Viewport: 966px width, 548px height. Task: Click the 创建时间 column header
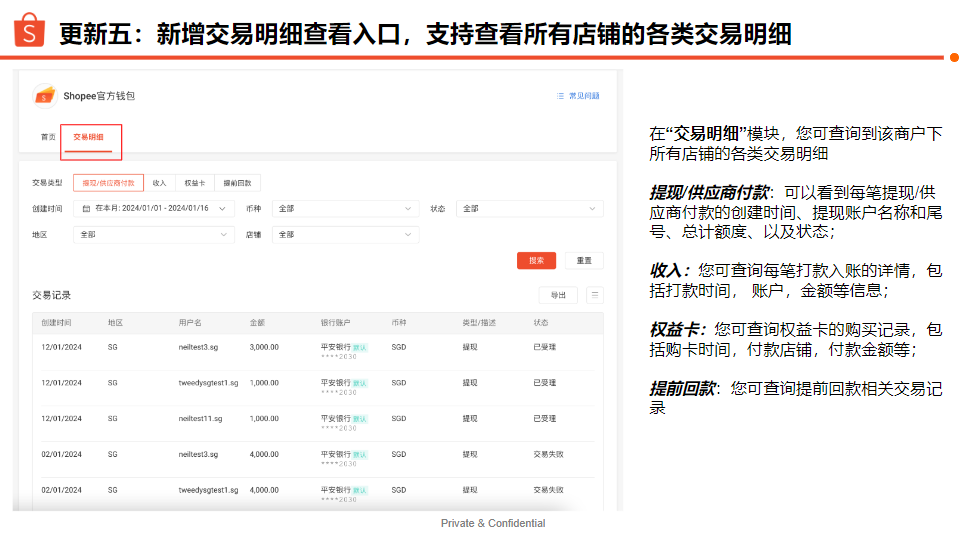56,323
